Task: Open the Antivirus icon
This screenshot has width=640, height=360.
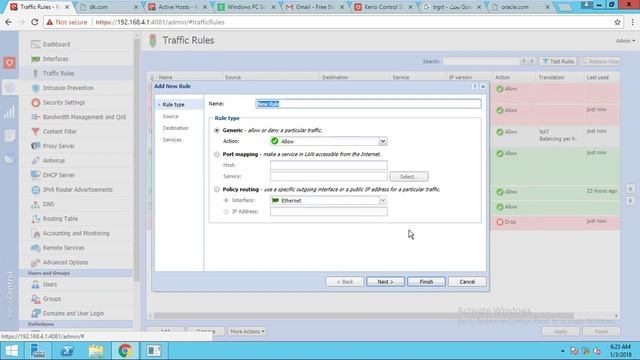Action: pos(36,160)
